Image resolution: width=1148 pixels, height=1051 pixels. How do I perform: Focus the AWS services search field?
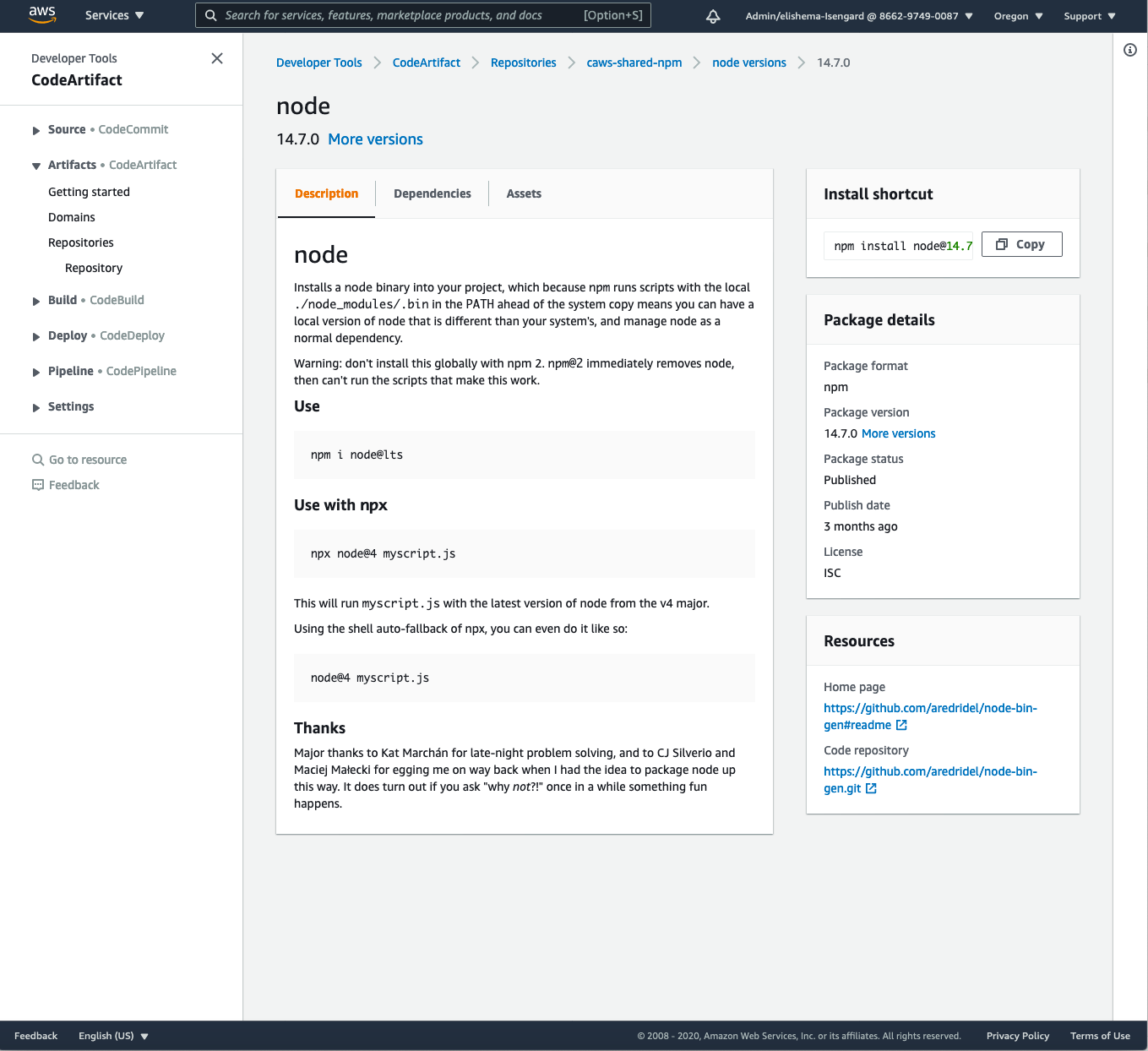click(423, 15)
